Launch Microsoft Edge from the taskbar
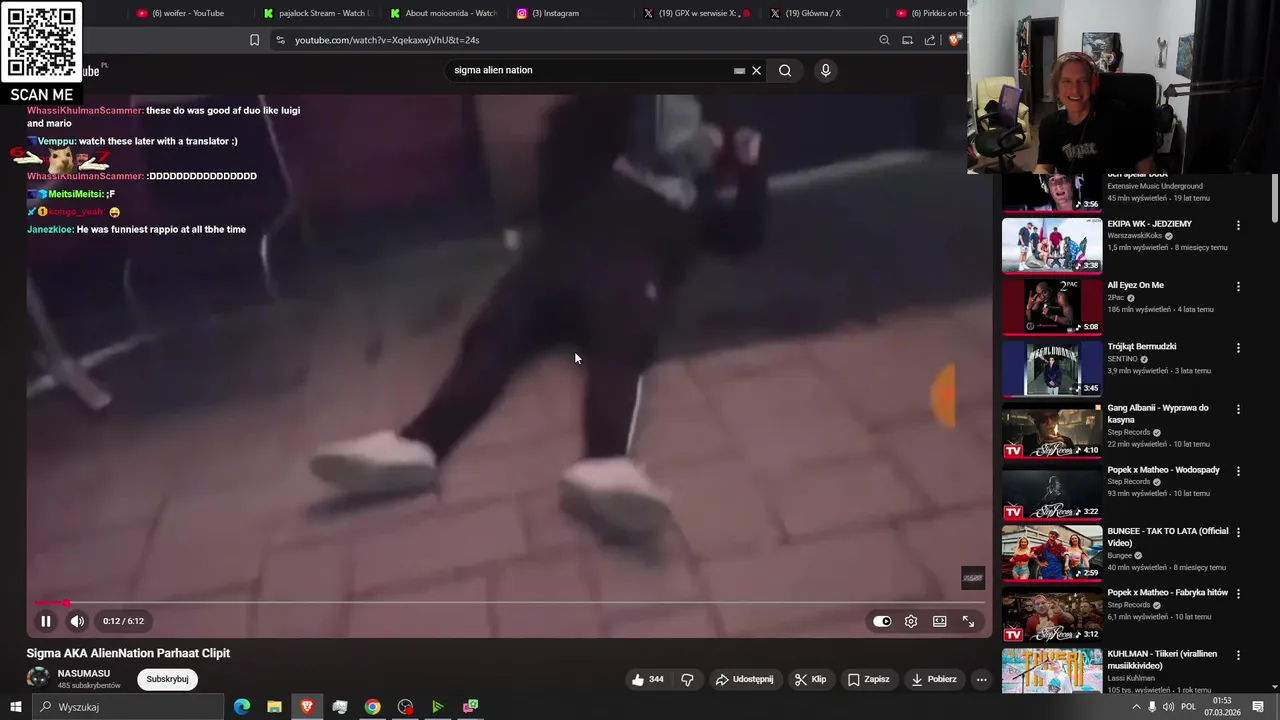The width and height of the screenshot is (1280, 720). pos(242,707)
